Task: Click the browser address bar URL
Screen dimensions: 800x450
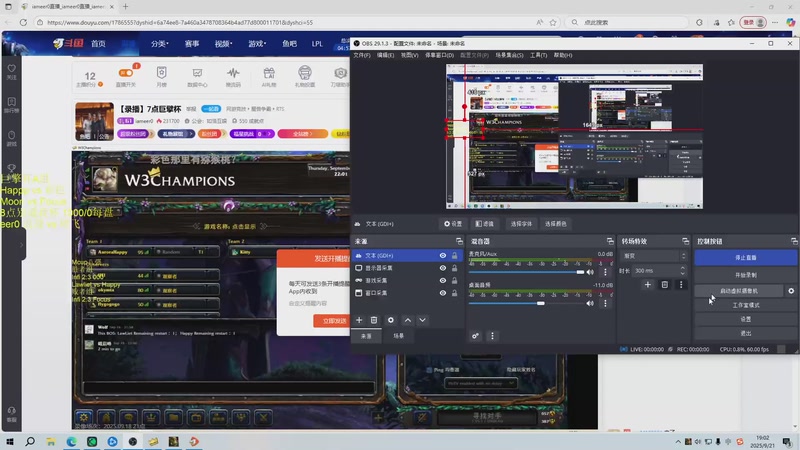Action: click(180, 22)
